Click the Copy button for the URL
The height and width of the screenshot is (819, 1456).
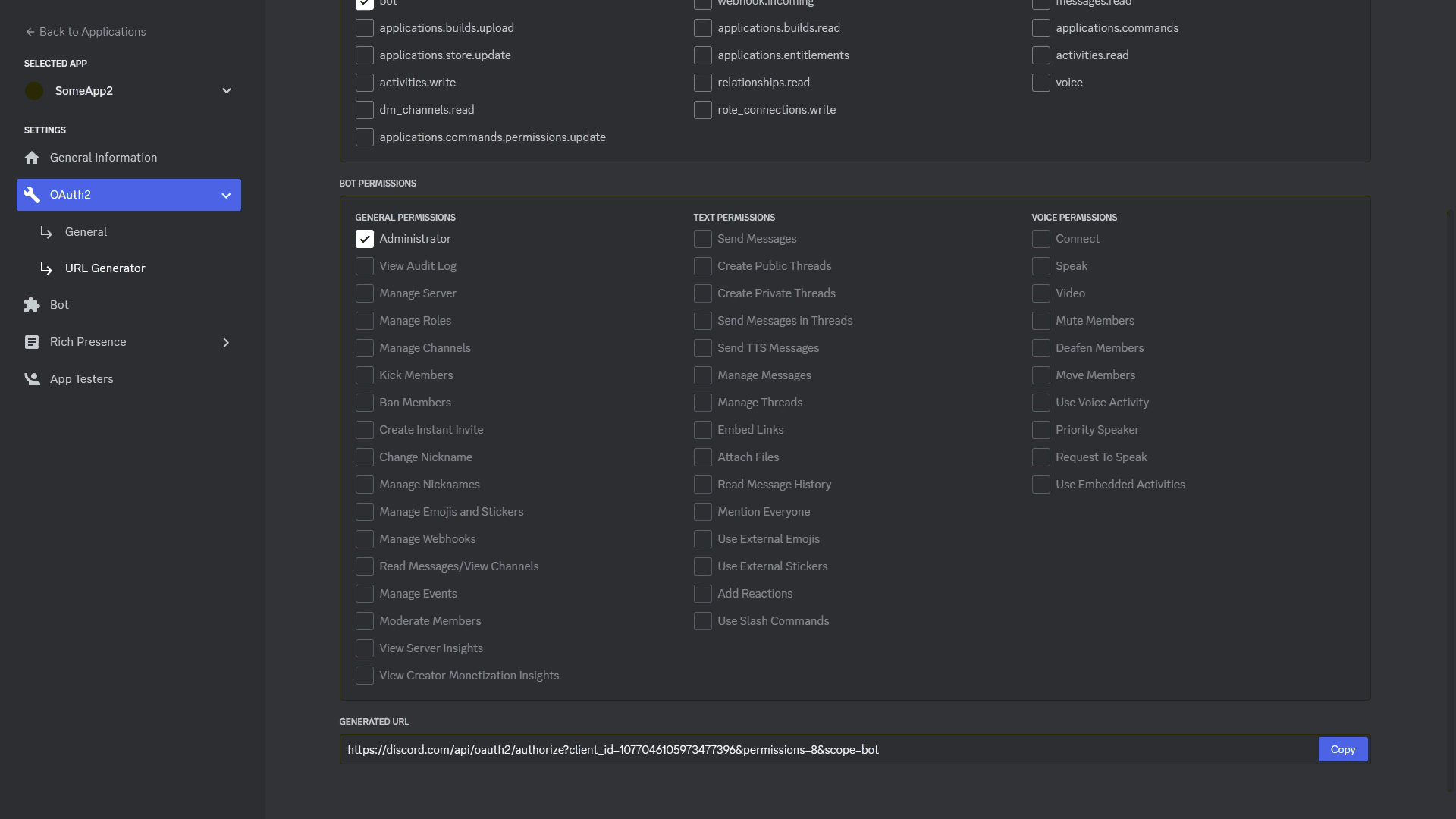click(x=1341, y=749)
